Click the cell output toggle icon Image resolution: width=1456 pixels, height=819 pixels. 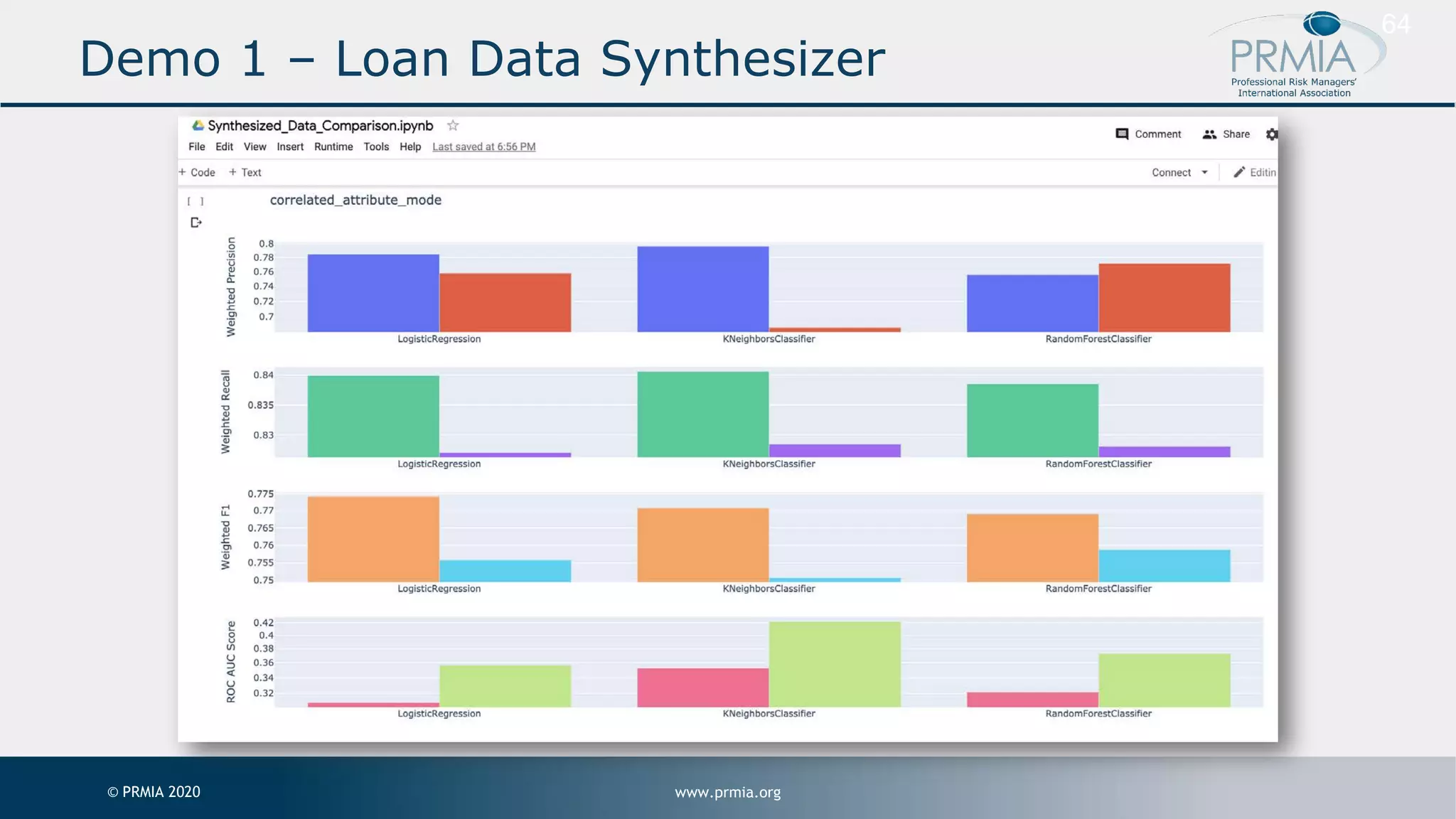[196, 223]
